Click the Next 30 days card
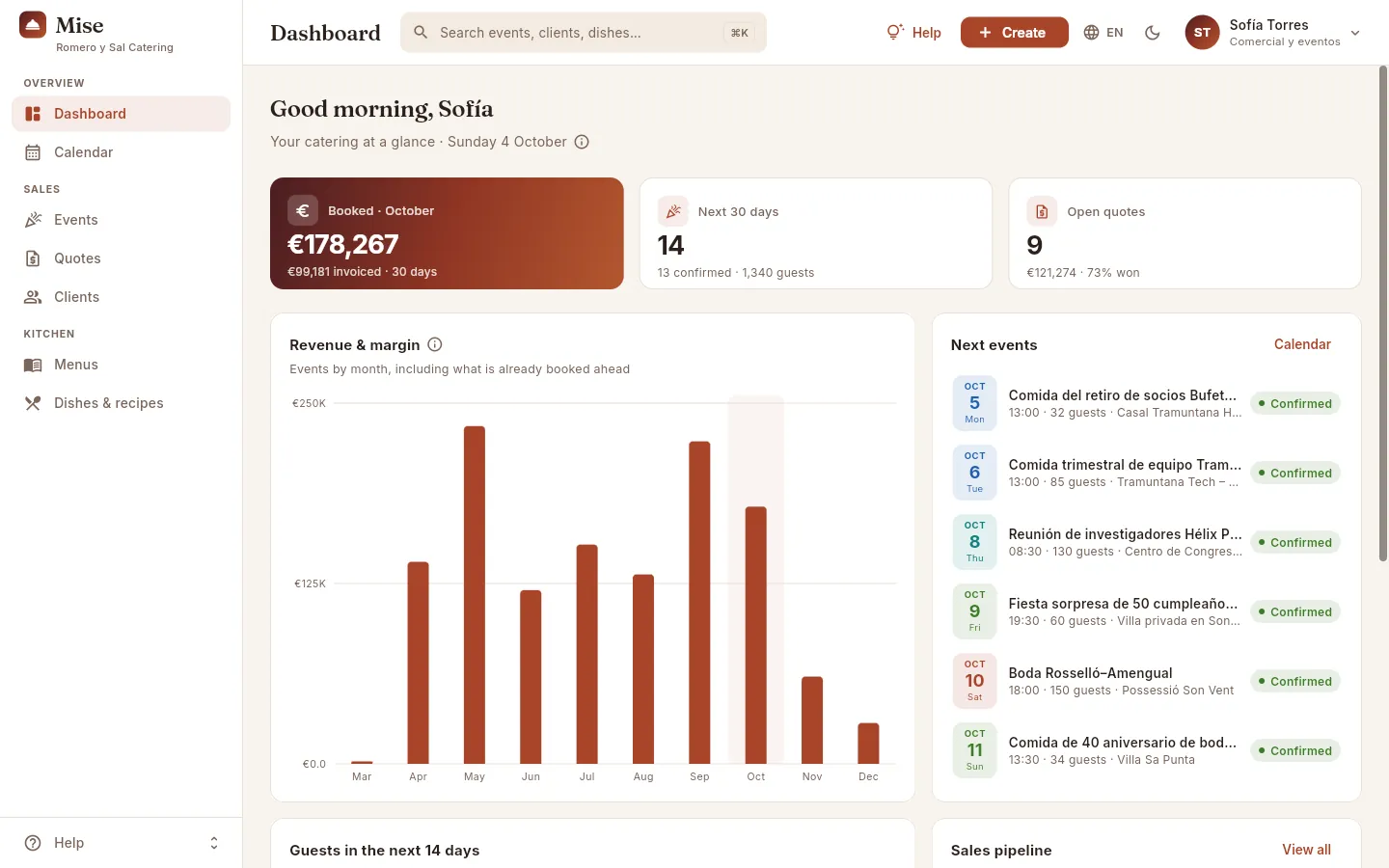This screenshot has height=868, width=1389. pos(816,233)
